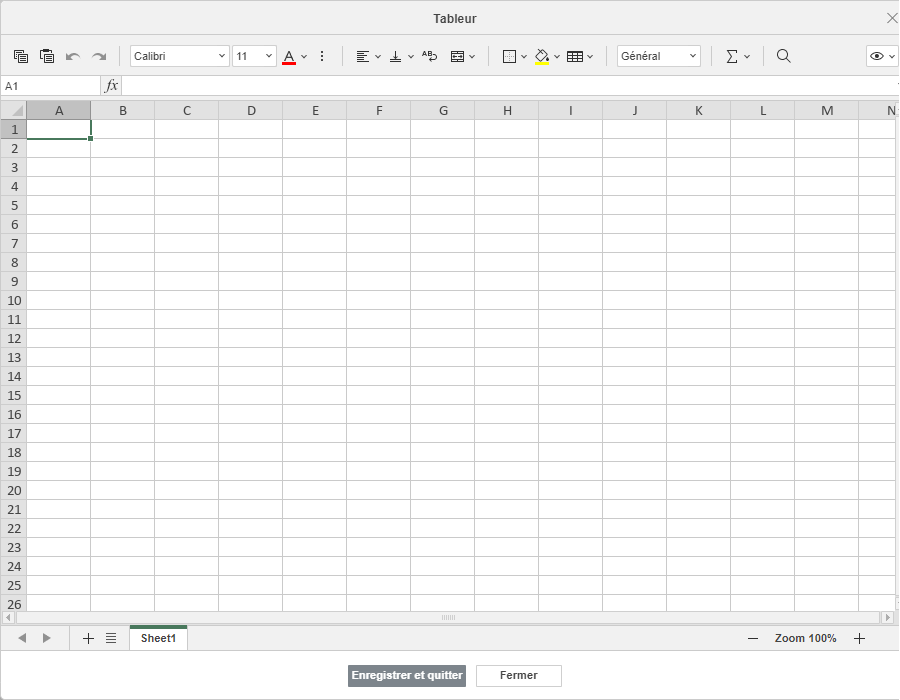This screenshot has height=700, width=900.
Task: Decrease zoom with the minus control
Action: [752, 638]
